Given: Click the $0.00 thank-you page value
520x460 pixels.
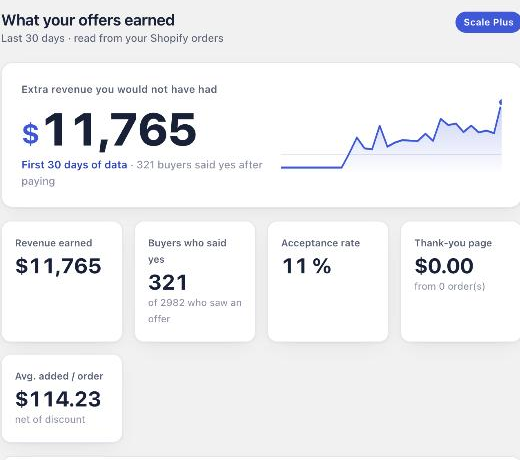Looking at the screenshot, I should [444, 266].
